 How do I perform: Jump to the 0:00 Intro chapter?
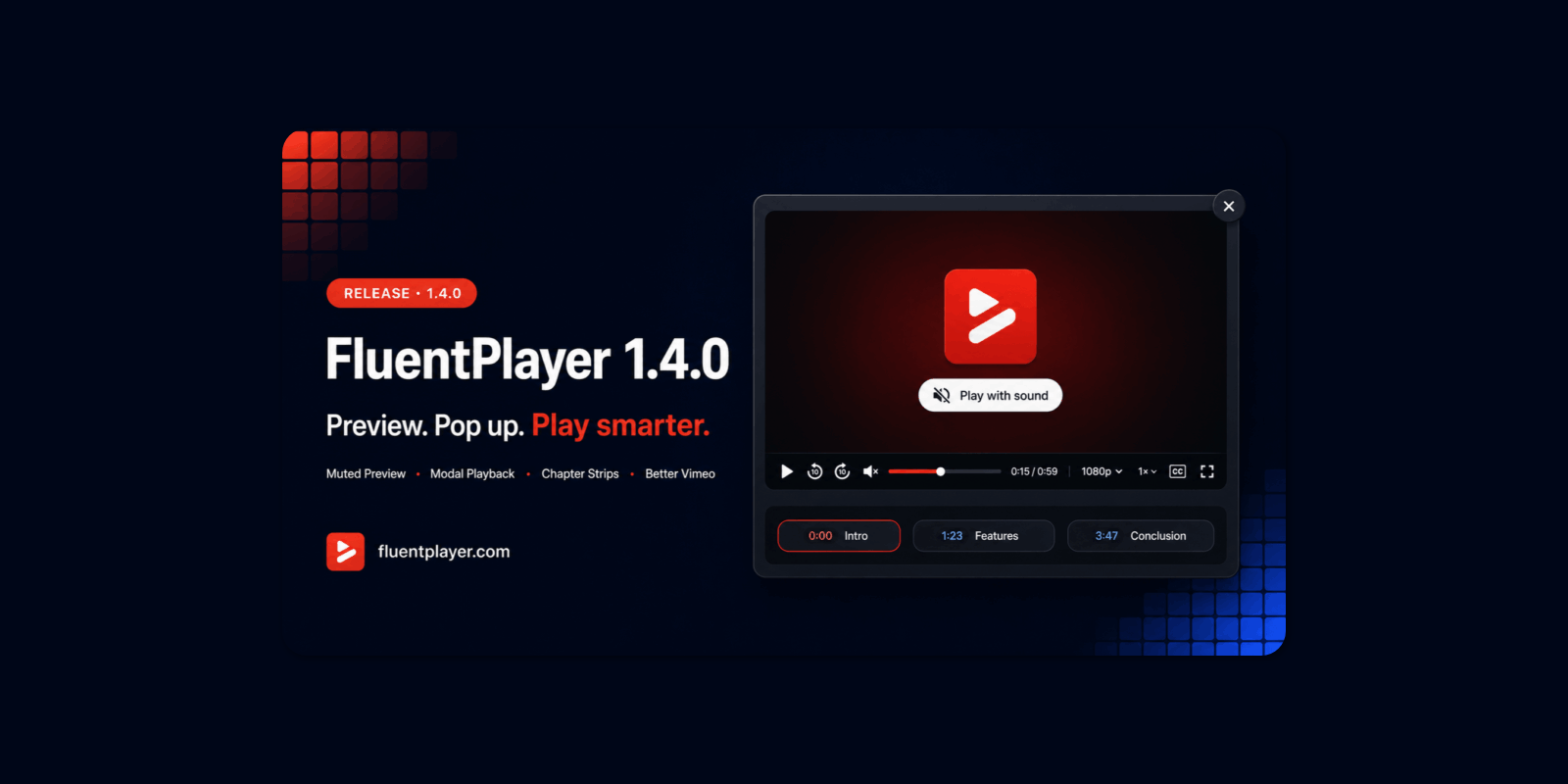point(839,536)
